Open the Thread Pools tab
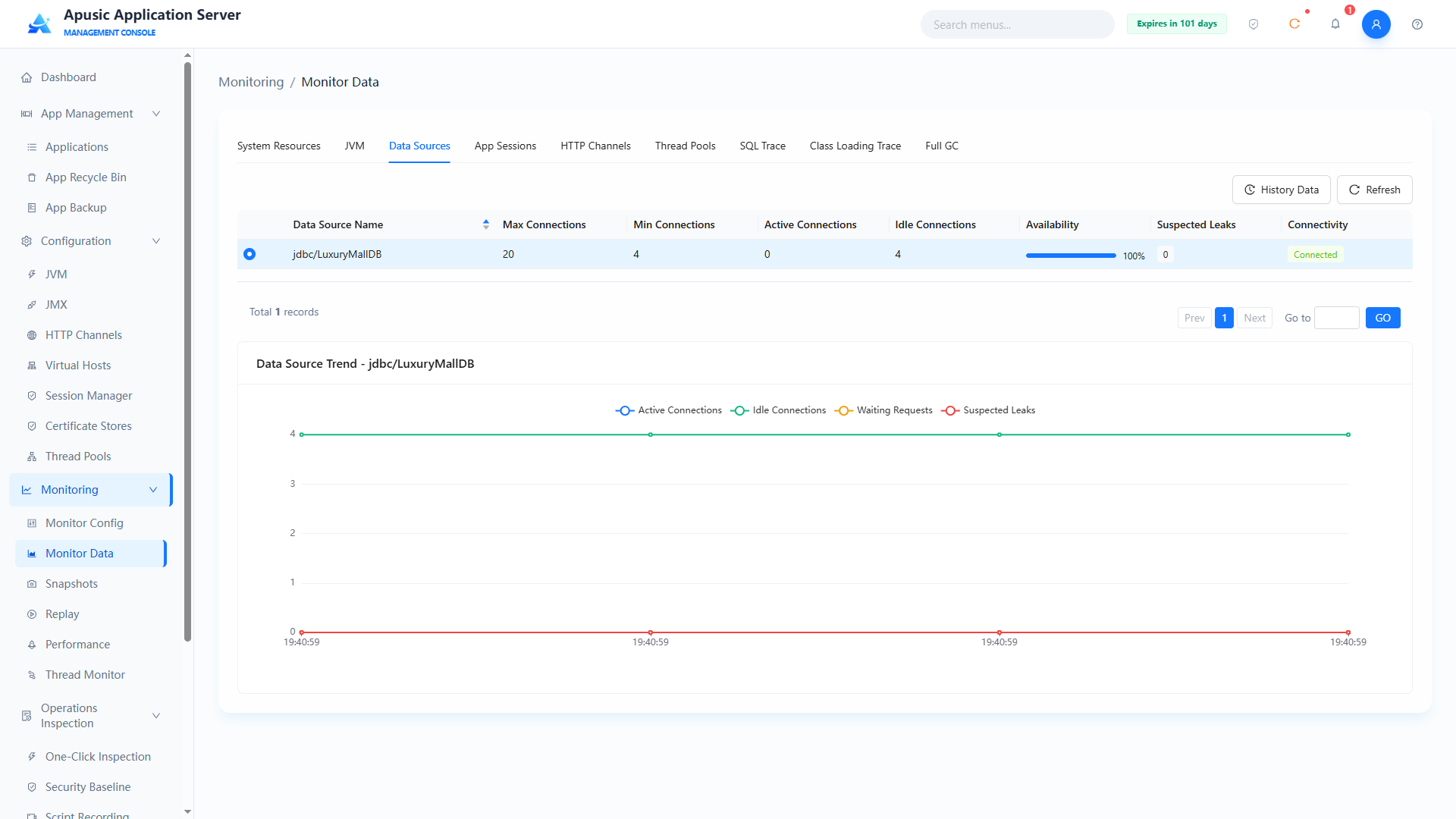 coord(686,146)
